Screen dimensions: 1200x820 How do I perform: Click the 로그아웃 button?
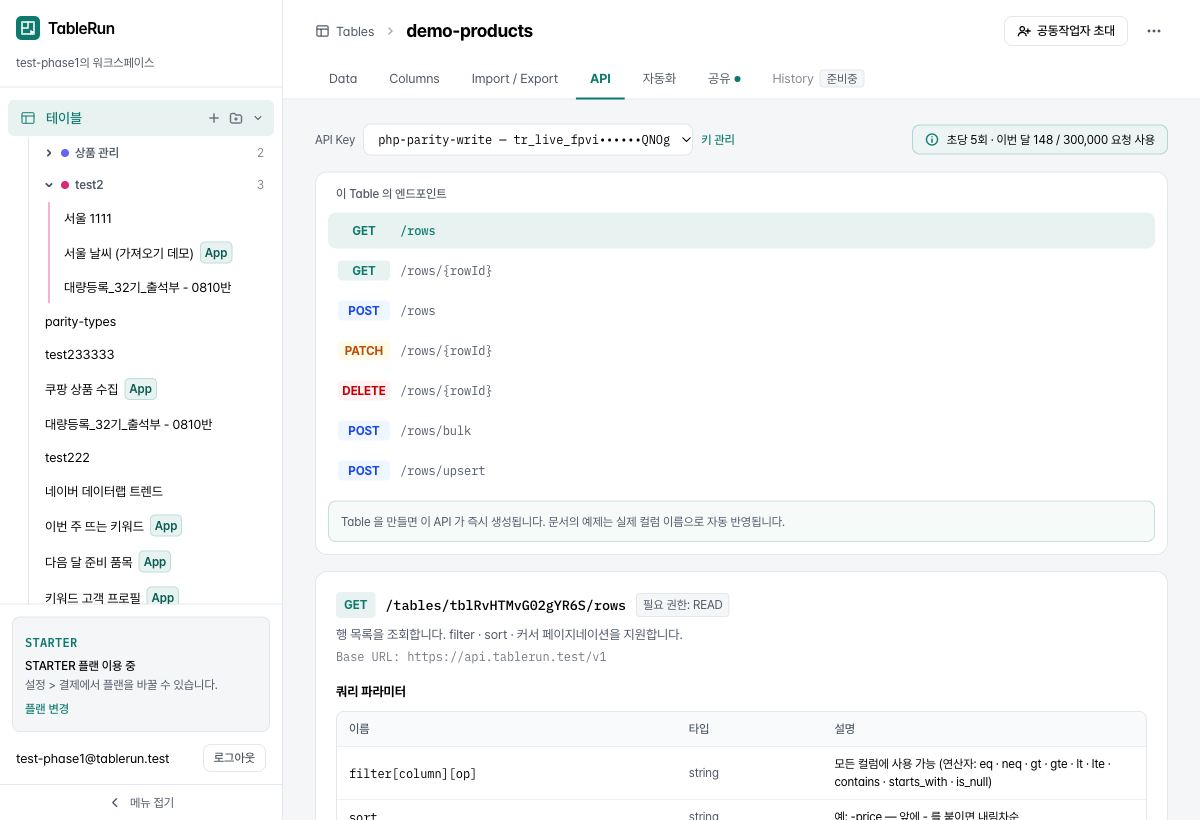pos(235,758)
